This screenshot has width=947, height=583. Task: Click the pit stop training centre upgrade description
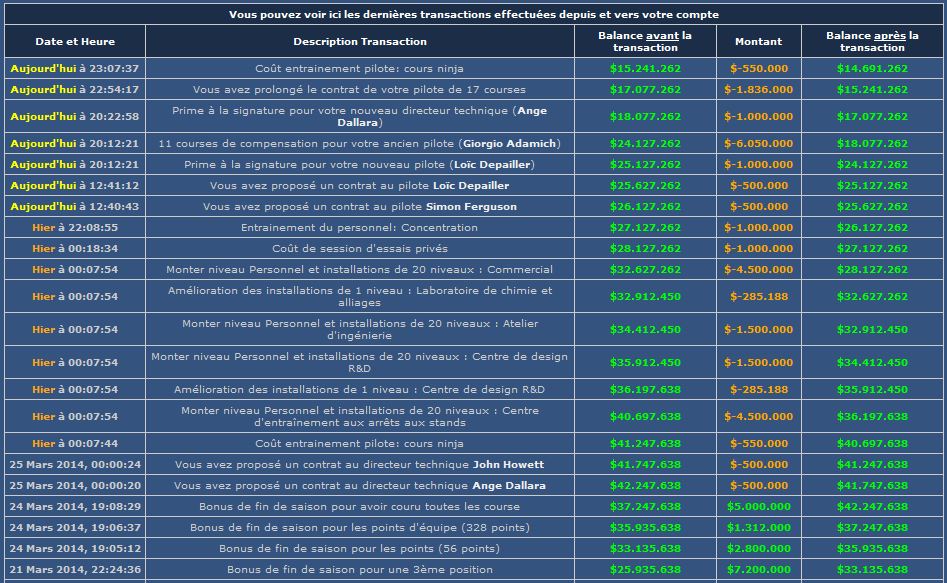[359, 417]
